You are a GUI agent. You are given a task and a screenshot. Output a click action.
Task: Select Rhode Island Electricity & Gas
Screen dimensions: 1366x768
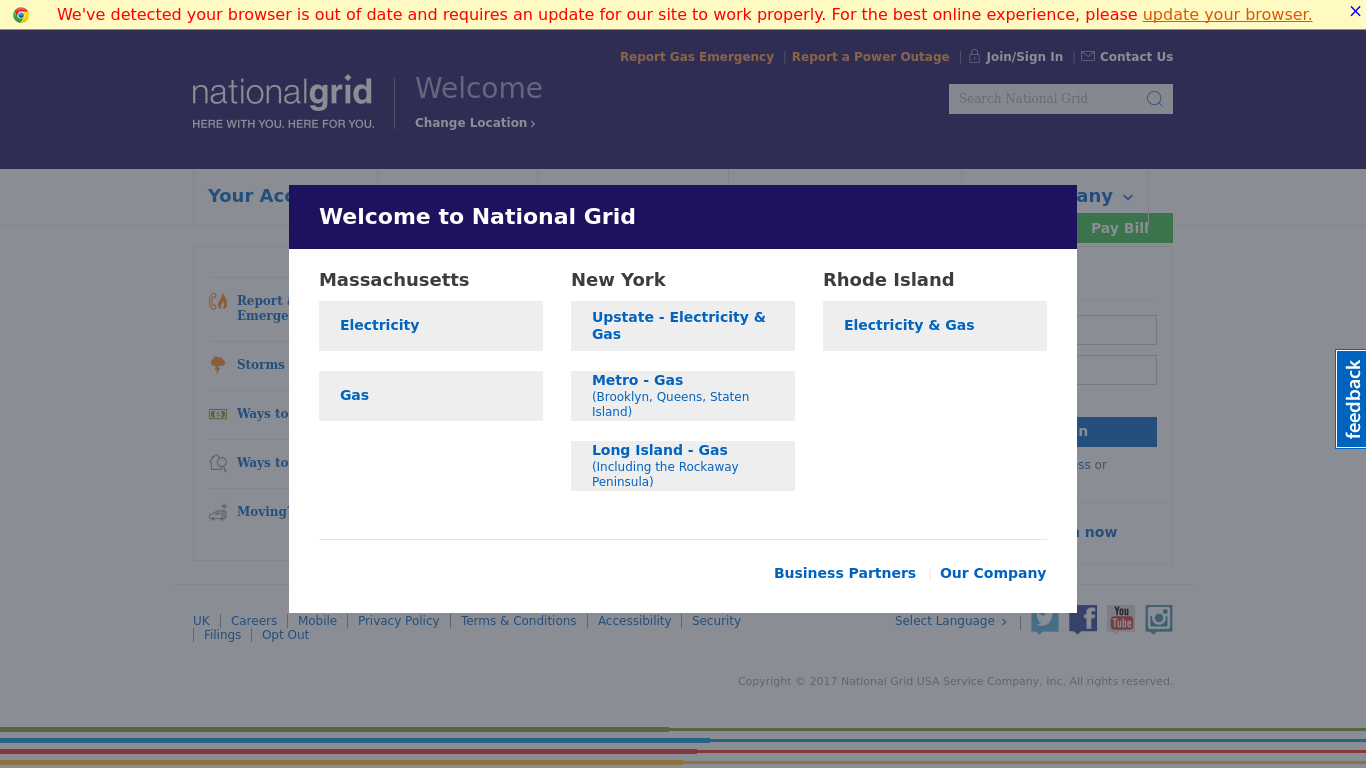(935, 326)
